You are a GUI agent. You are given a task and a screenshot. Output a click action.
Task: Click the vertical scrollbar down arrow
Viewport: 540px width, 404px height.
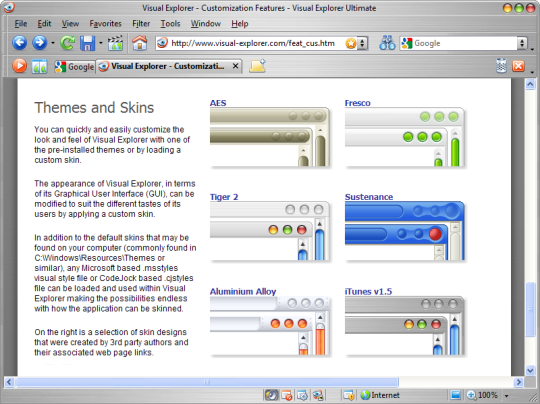(x=530, y=370)
